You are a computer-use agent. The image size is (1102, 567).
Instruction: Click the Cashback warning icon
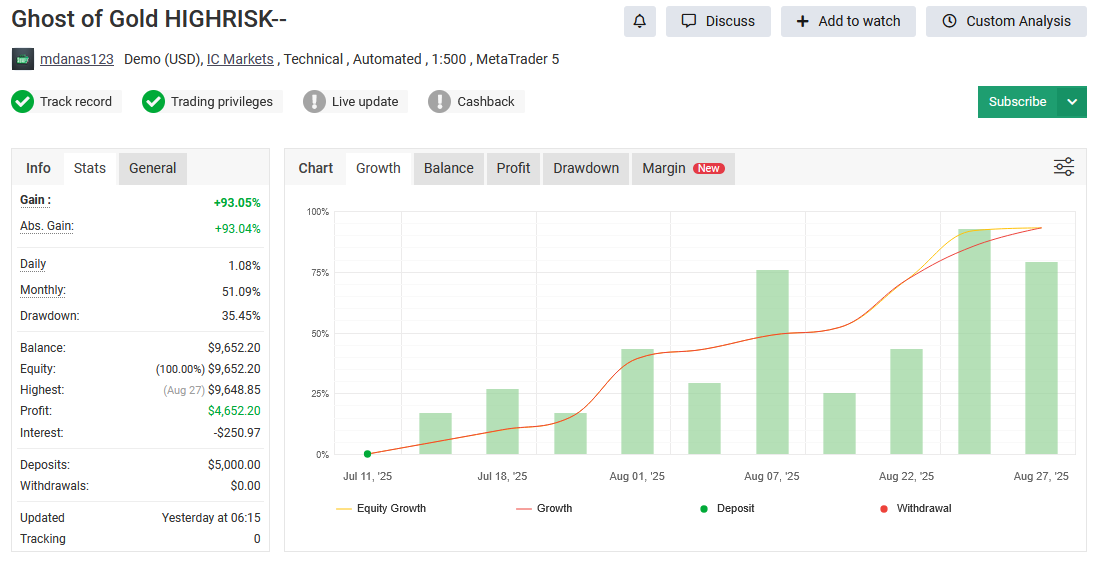439,102
